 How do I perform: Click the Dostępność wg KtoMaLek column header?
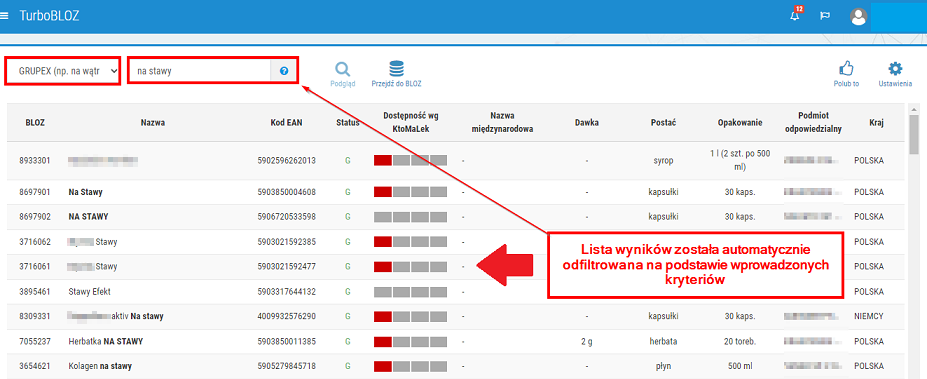coord(411,123)
